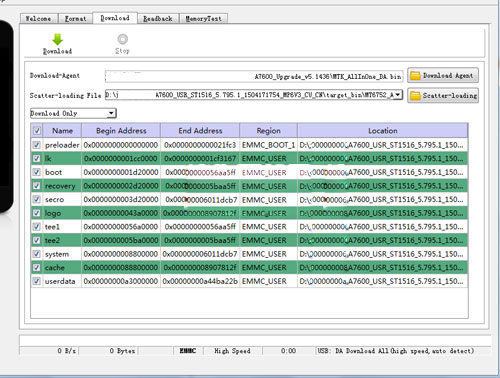Click the Stop circle icon
Image resolution: width=500 pixels, height=378 pixels.
click(x=122, y=39)
